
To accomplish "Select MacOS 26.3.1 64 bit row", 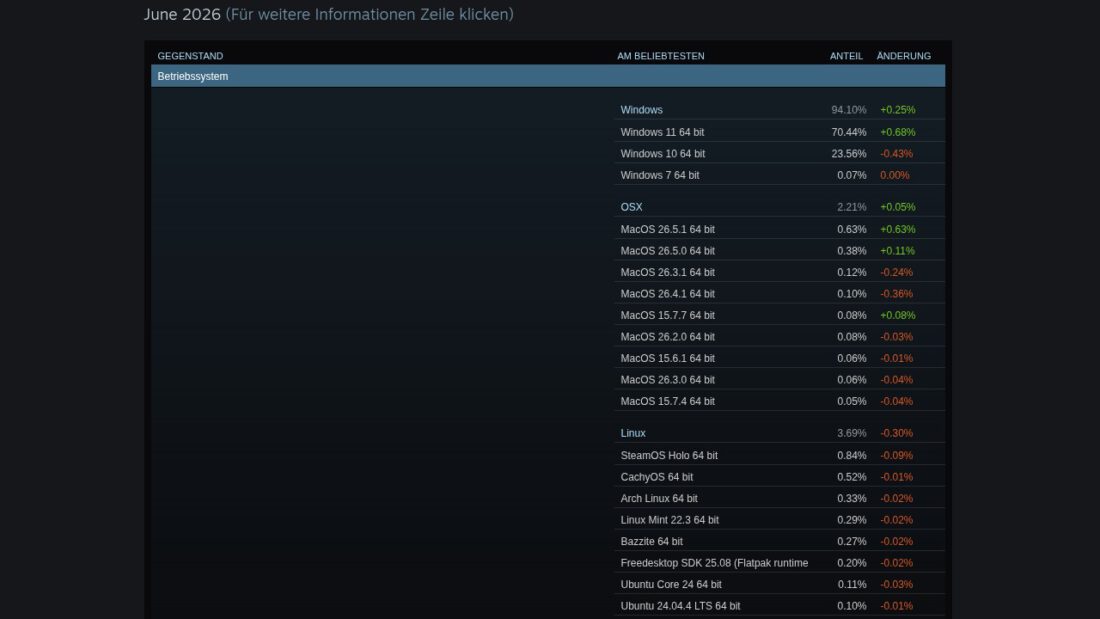I will click(x=779, y=272).
